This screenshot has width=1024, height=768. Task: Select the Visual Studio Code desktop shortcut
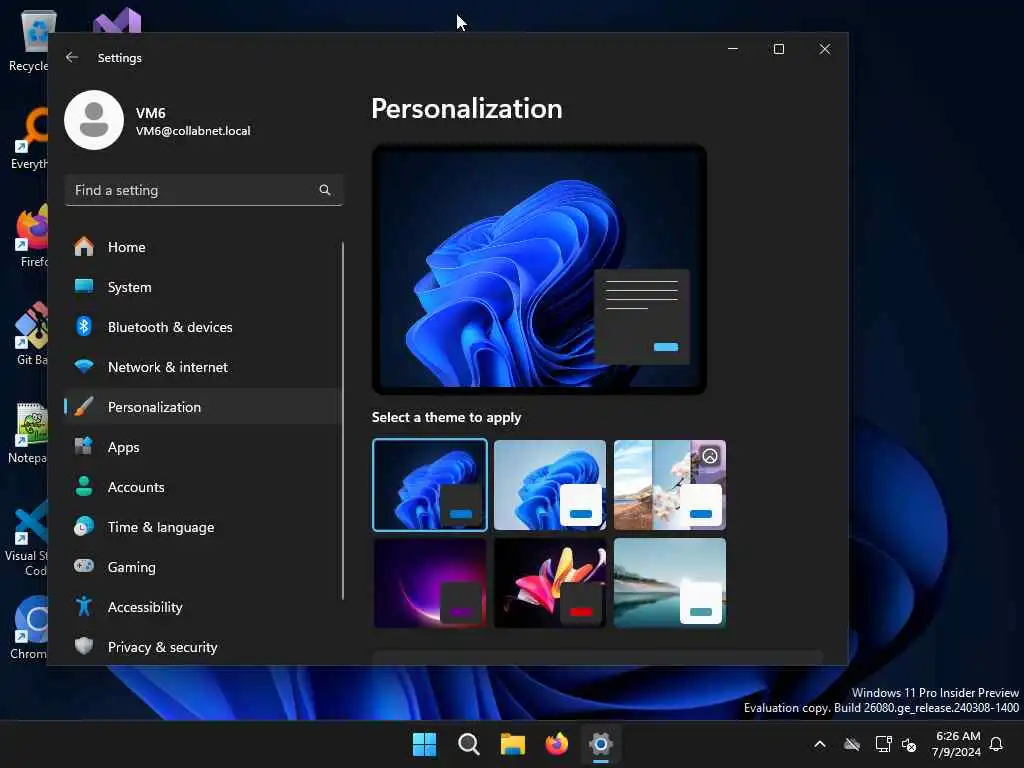[26, 538]
